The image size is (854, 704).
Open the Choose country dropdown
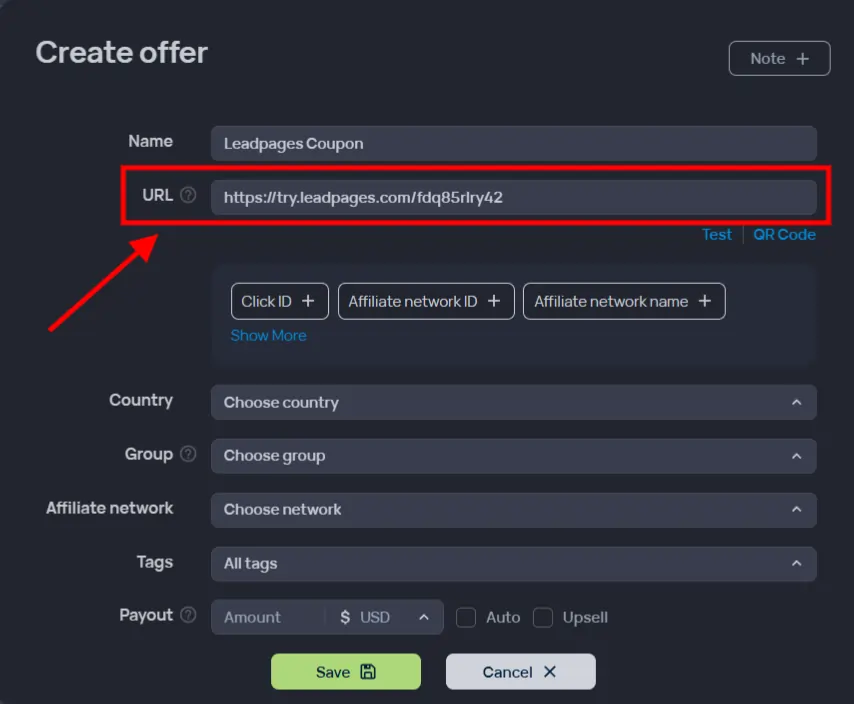514,402
